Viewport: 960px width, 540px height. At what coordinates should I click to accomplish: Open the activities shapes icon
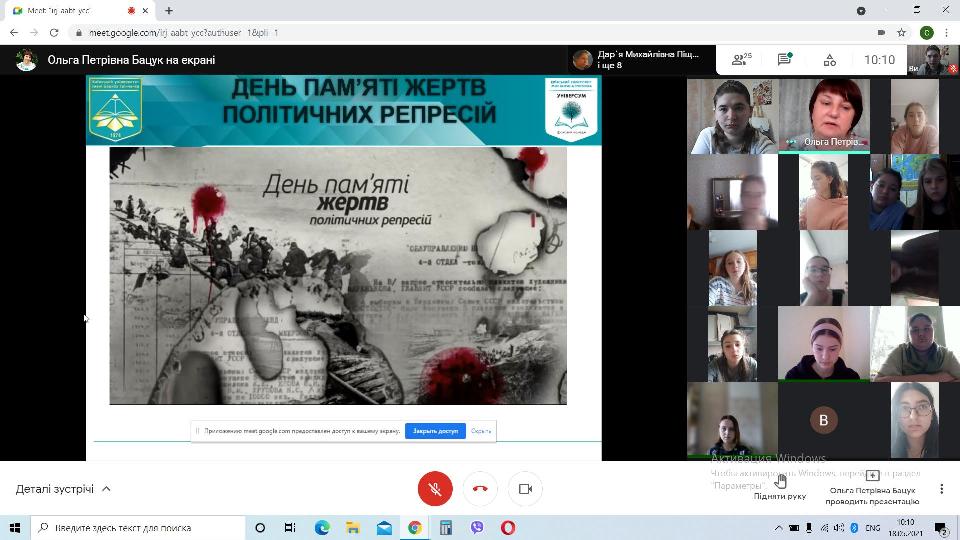[x=830, y=60]
